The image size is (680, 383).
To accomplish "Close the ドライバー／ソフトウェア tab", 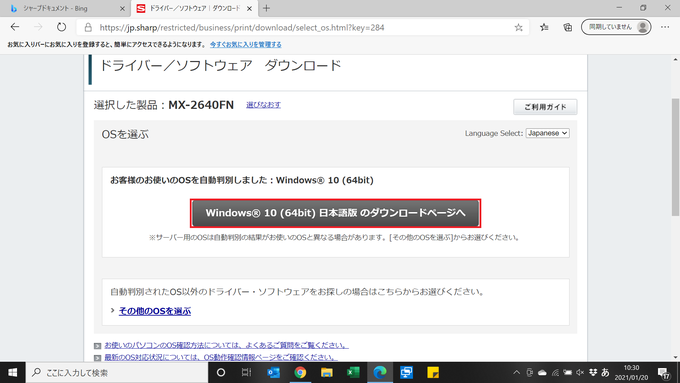I will click(249, 8).
